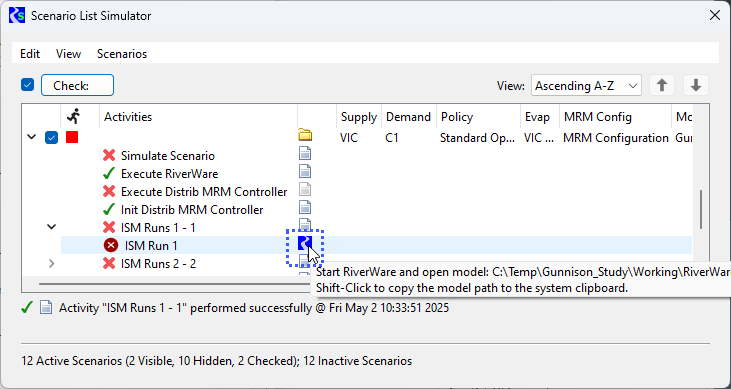Screen dimensions: 731x389
Task: Expand the ISM Runs 2 - 2 node
Action: pos(52,264)
